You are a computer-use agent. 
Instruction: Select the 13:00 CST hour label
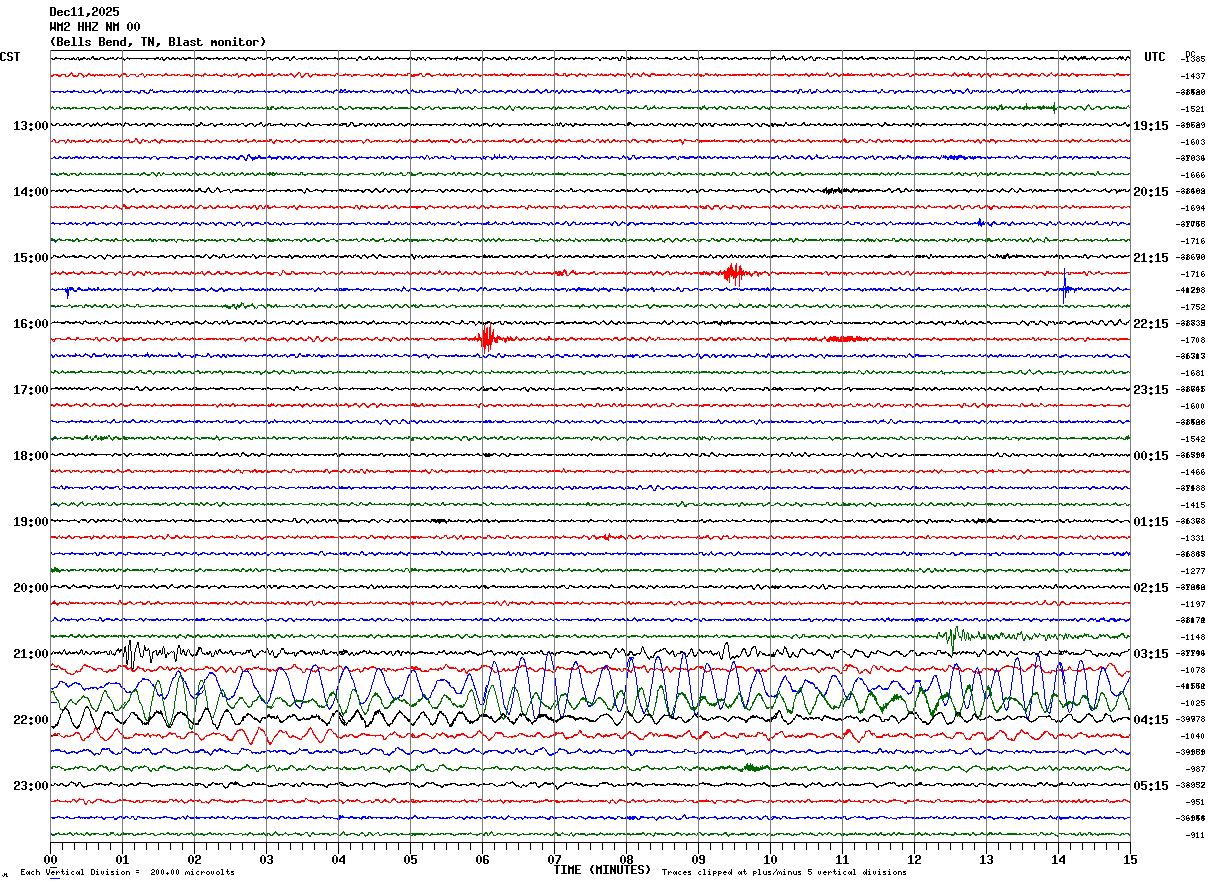point(31,126)
